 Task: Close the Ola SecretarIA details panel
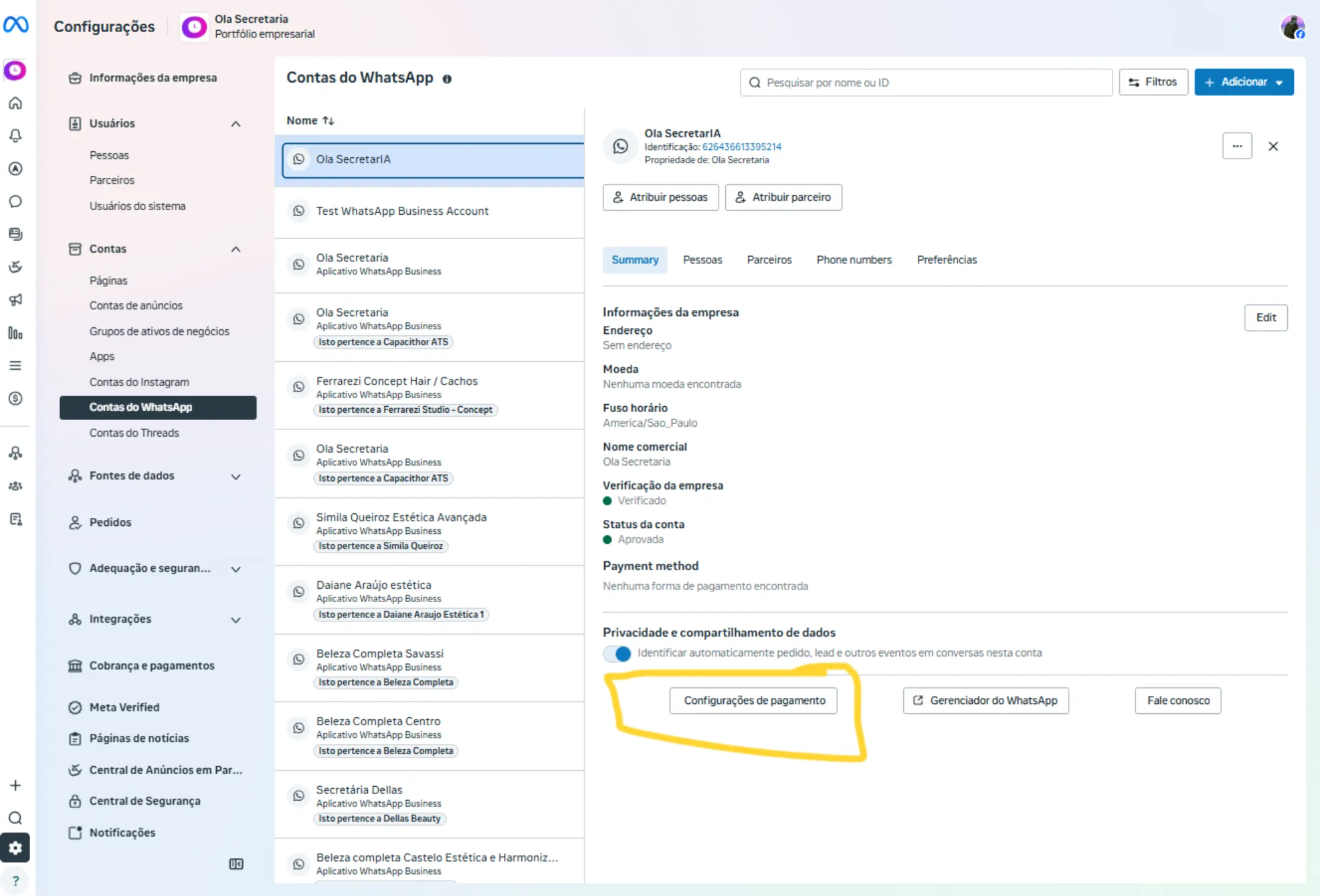click(x=1273, y=146)
